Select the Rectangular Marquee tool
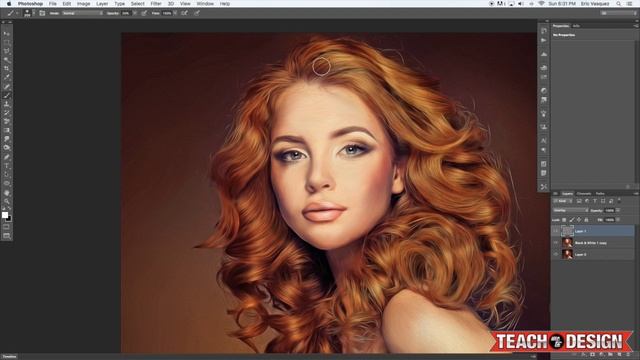Viewport: 640px width, 360px height. (x=7, y=42)
